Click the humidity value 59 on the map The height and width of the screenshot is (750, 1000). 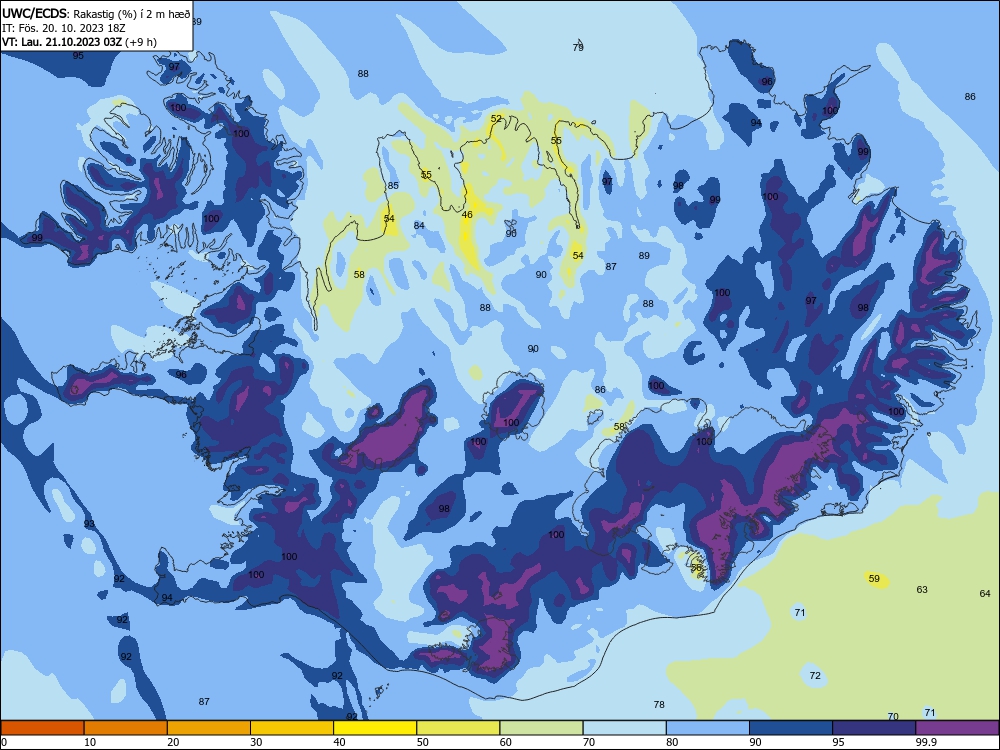[874, 579]
